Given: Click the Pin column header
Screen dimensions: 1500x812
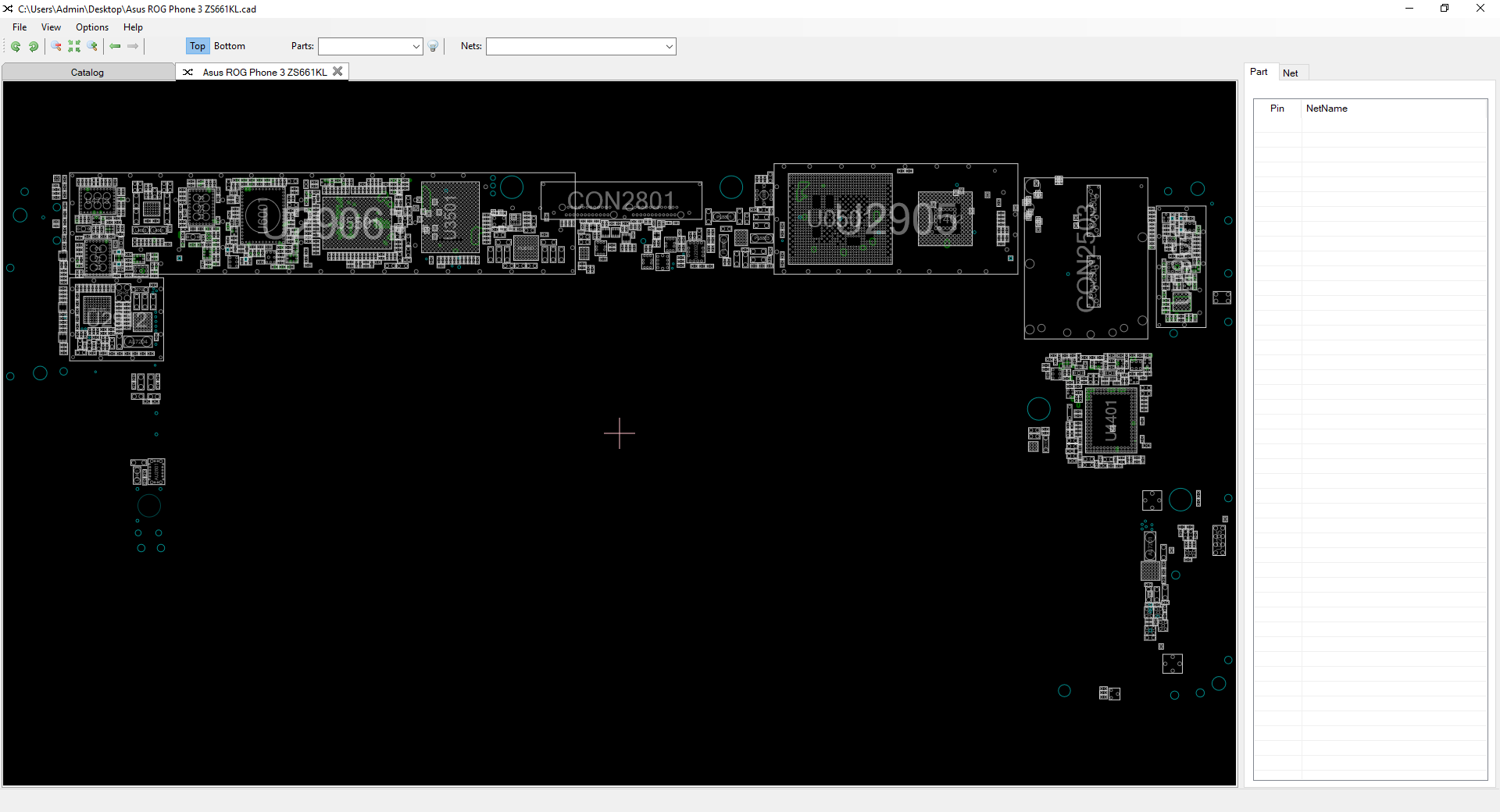Looking at the screenshot, I should [x=1277, y=109].
